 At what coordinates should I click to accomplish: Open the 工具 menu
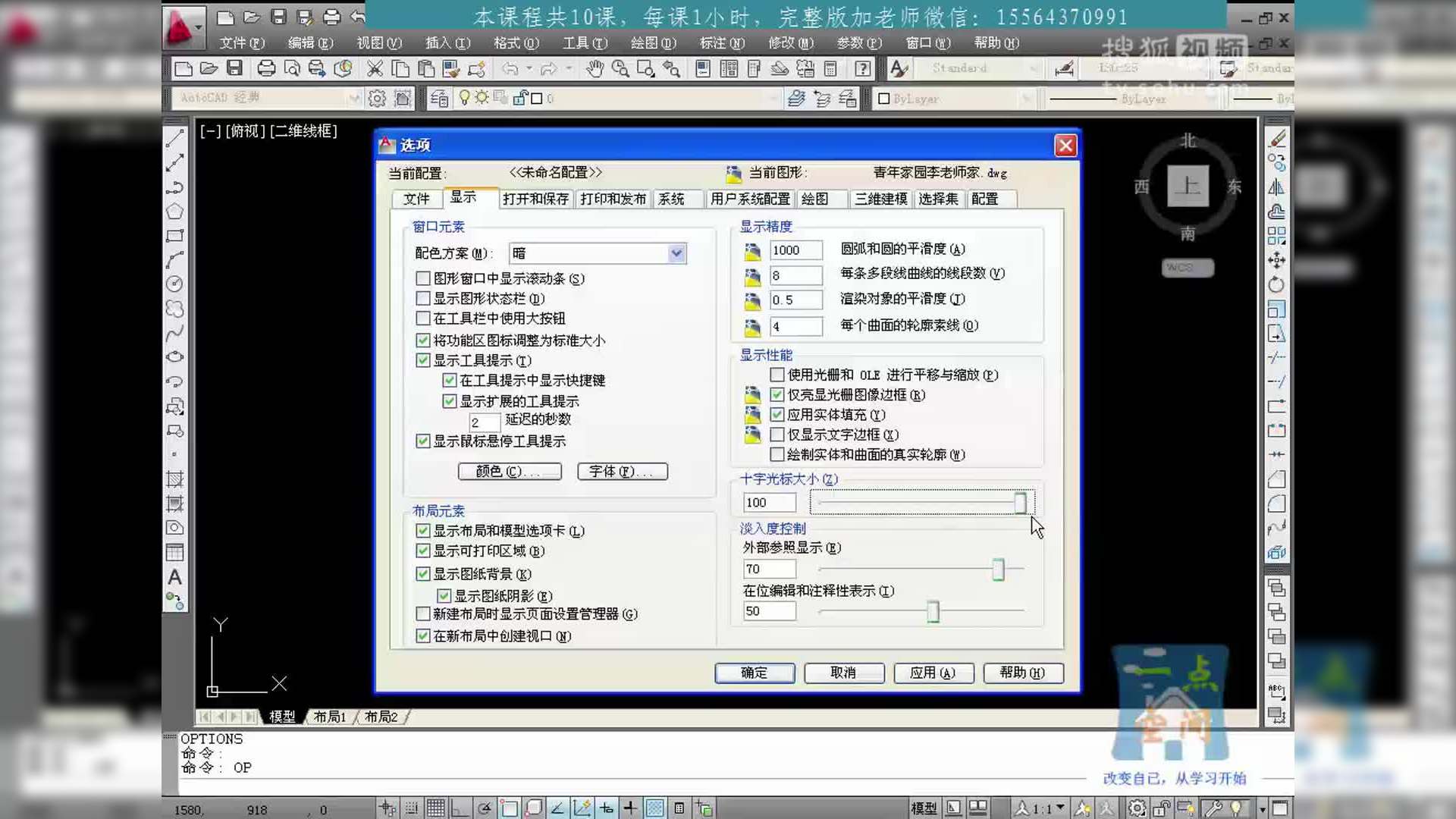pos(582,43)
